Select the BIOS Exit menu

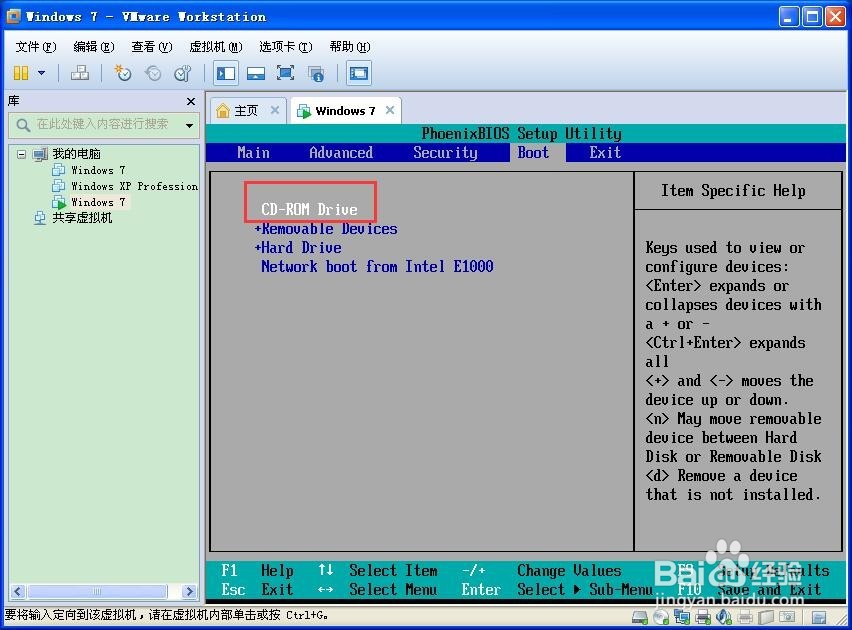coord(605,153)
